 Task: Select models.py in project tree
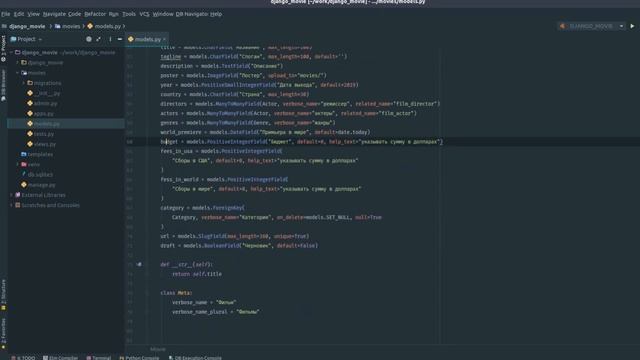click(x=47, y=124)
